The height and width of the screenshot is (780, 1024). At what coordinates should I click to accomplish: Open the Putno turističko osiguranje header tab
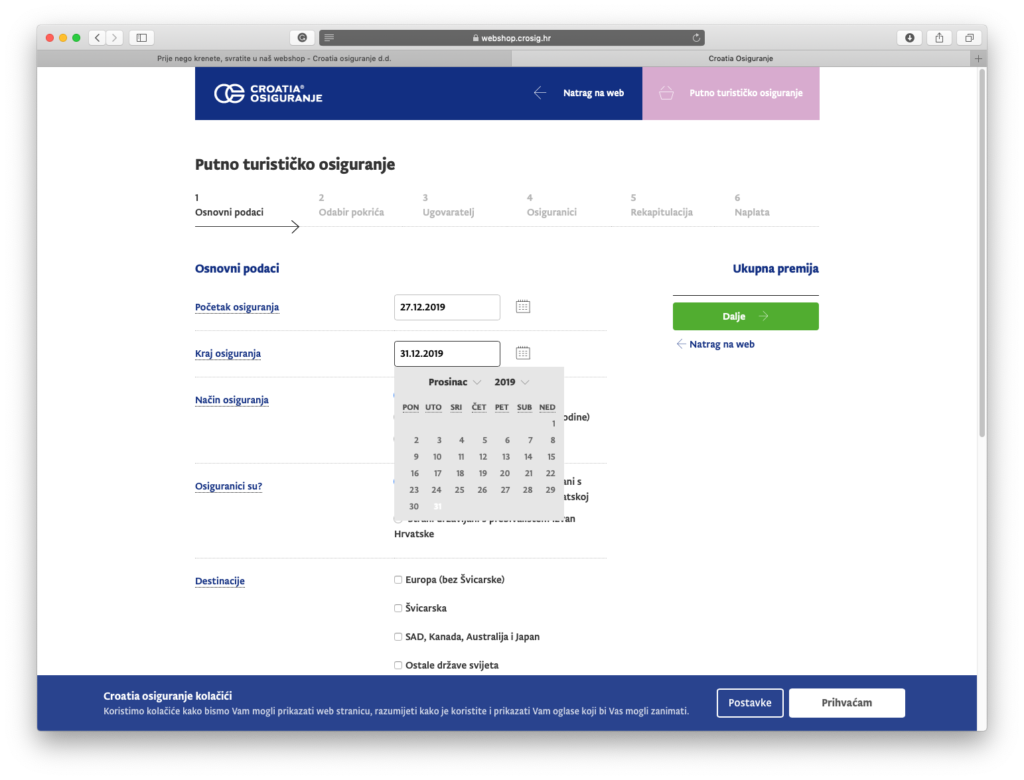pos(731,93)
